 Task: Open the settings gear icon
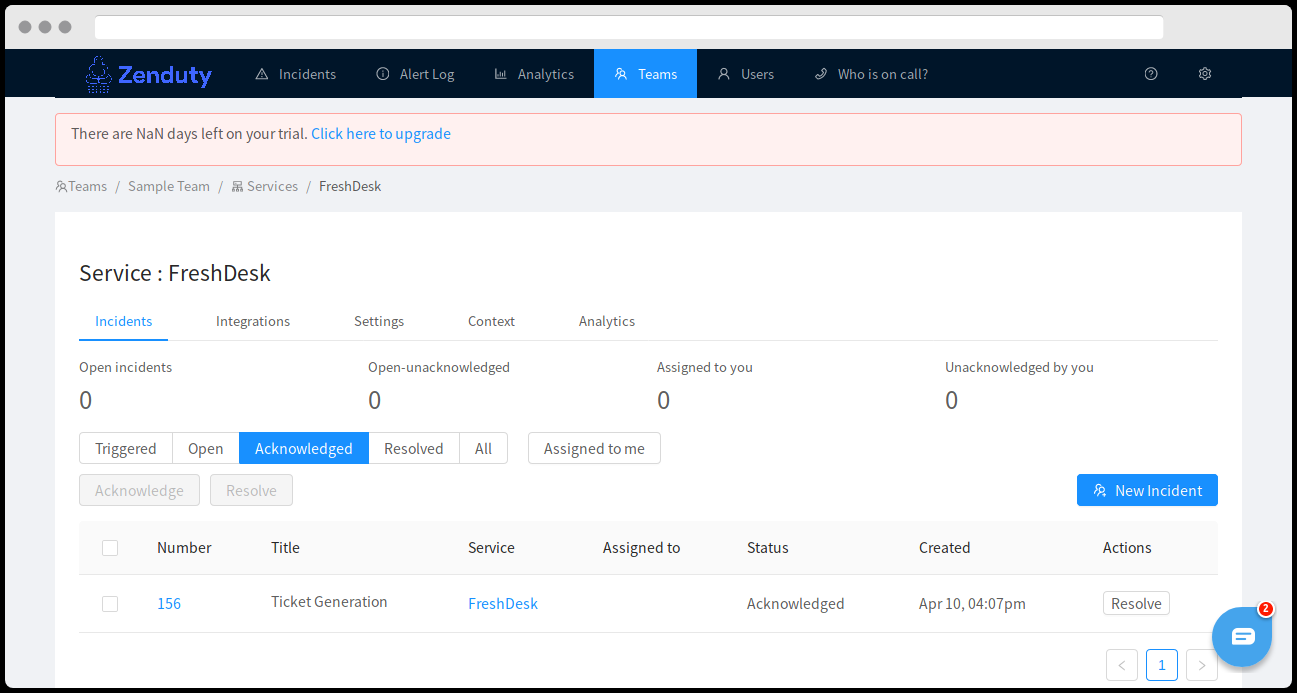point(1205,74)
